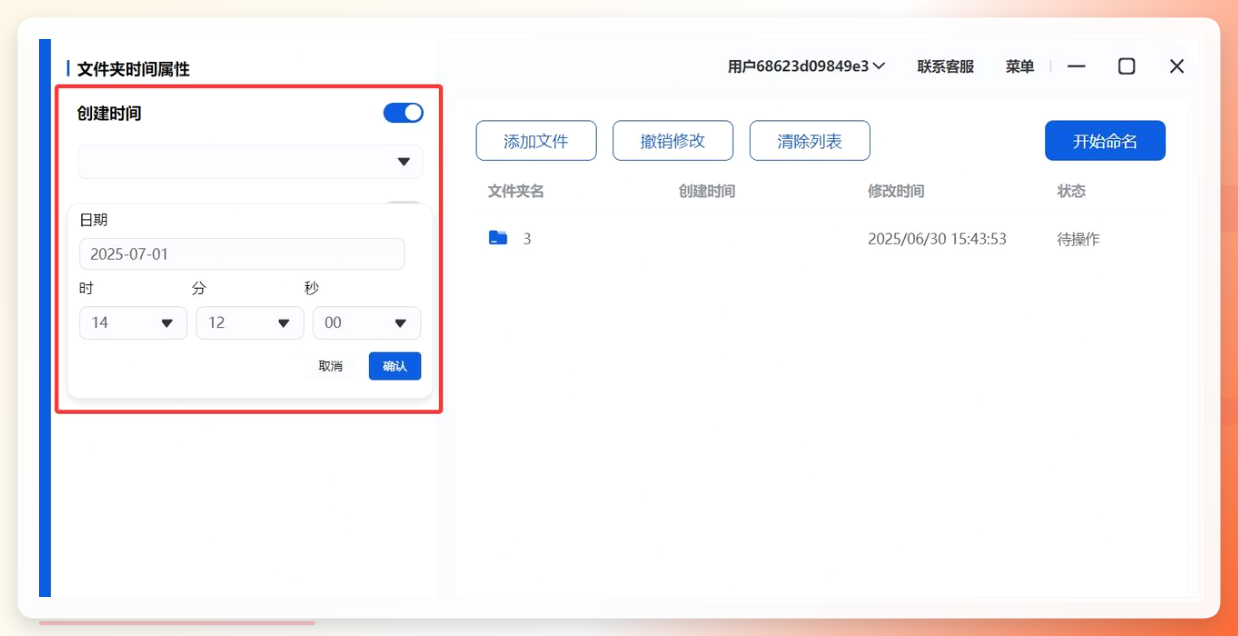
Task: Click the 取消 button
Action: point(330,366)
